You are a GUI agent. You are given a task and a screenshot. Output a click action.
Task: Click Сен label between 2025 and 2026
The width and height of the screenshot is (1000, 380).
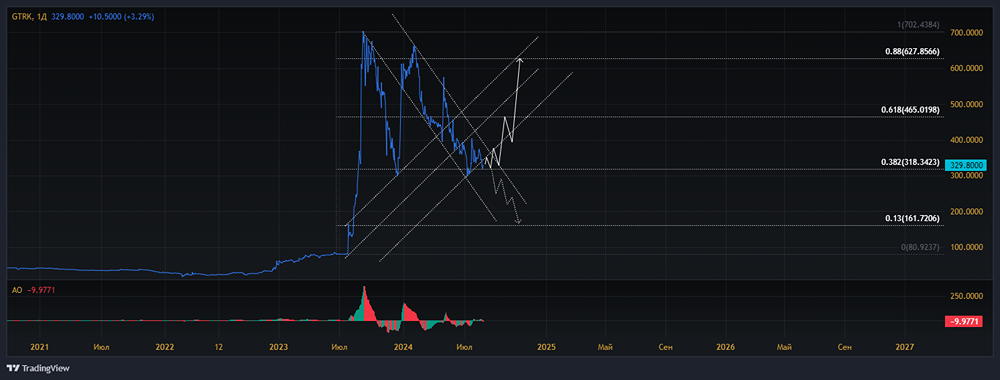coord(665,347)
